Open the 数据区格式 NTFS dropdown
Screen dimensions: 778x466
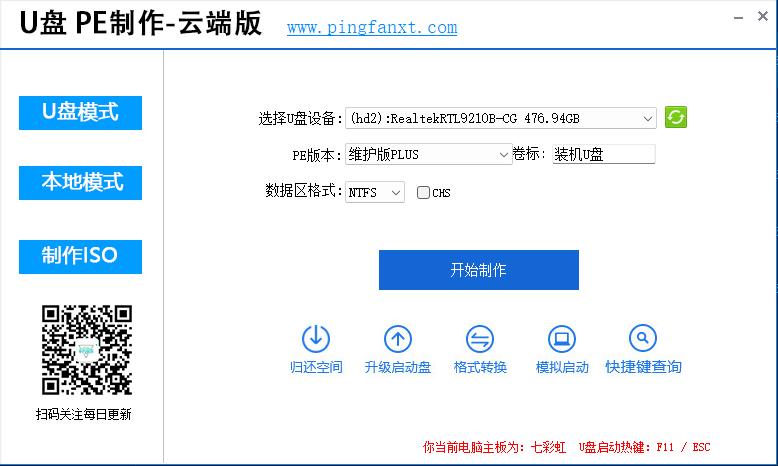pos(375,192)
